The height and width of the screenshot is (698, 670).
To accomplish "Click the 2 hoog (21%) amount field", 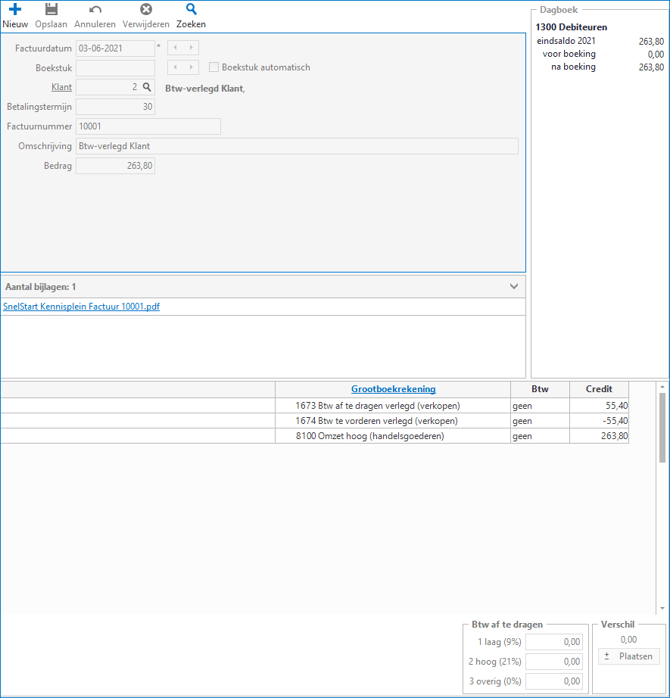I will point(554,662).
